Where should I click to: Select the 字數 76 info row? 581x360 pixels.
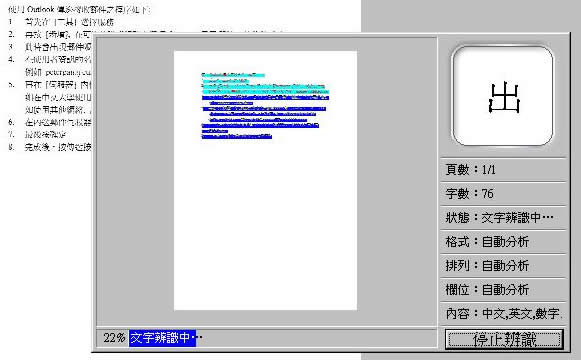[503, 194]
